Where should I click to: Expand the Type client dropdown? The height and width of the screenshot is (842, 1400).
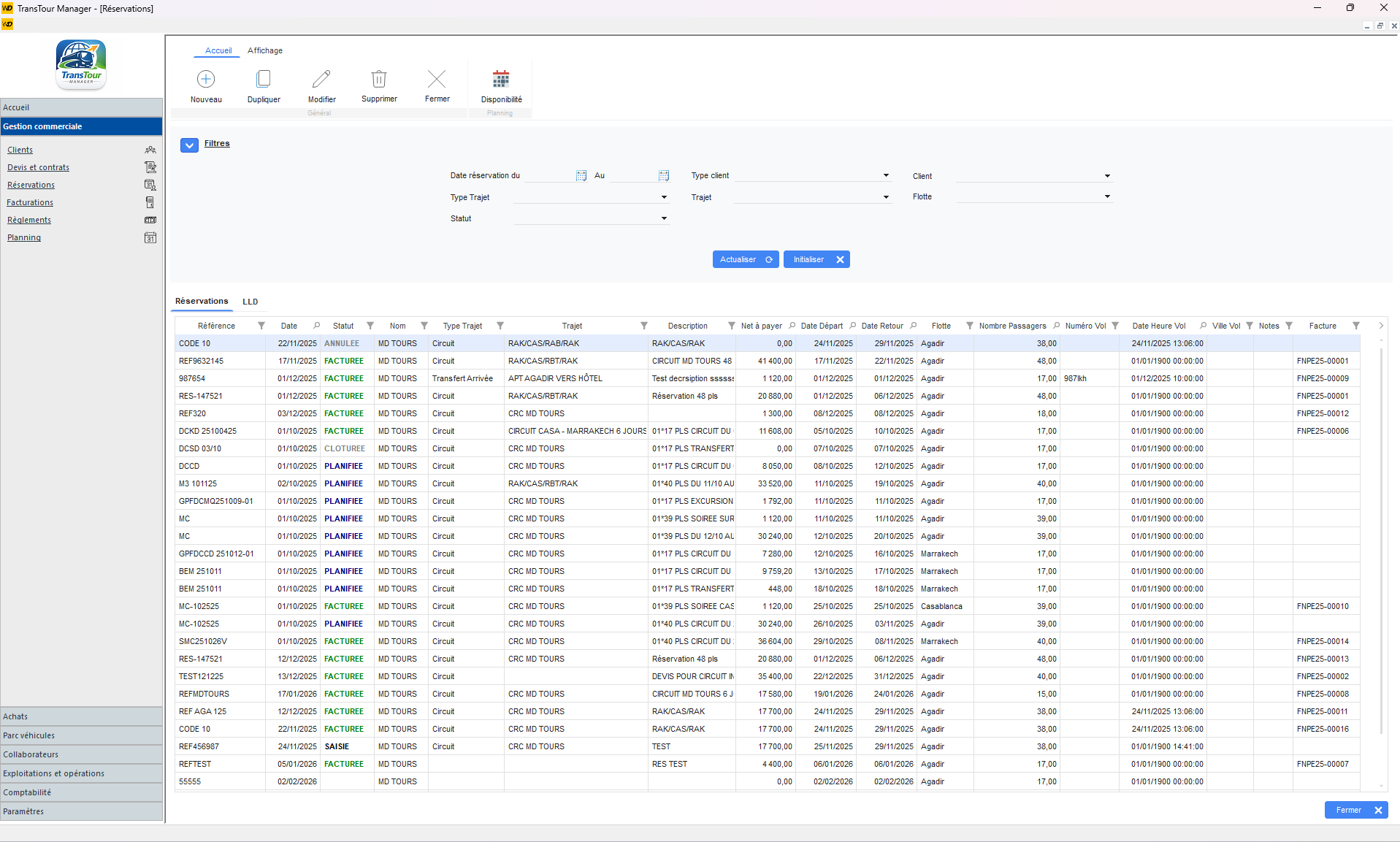coord(886,176)
